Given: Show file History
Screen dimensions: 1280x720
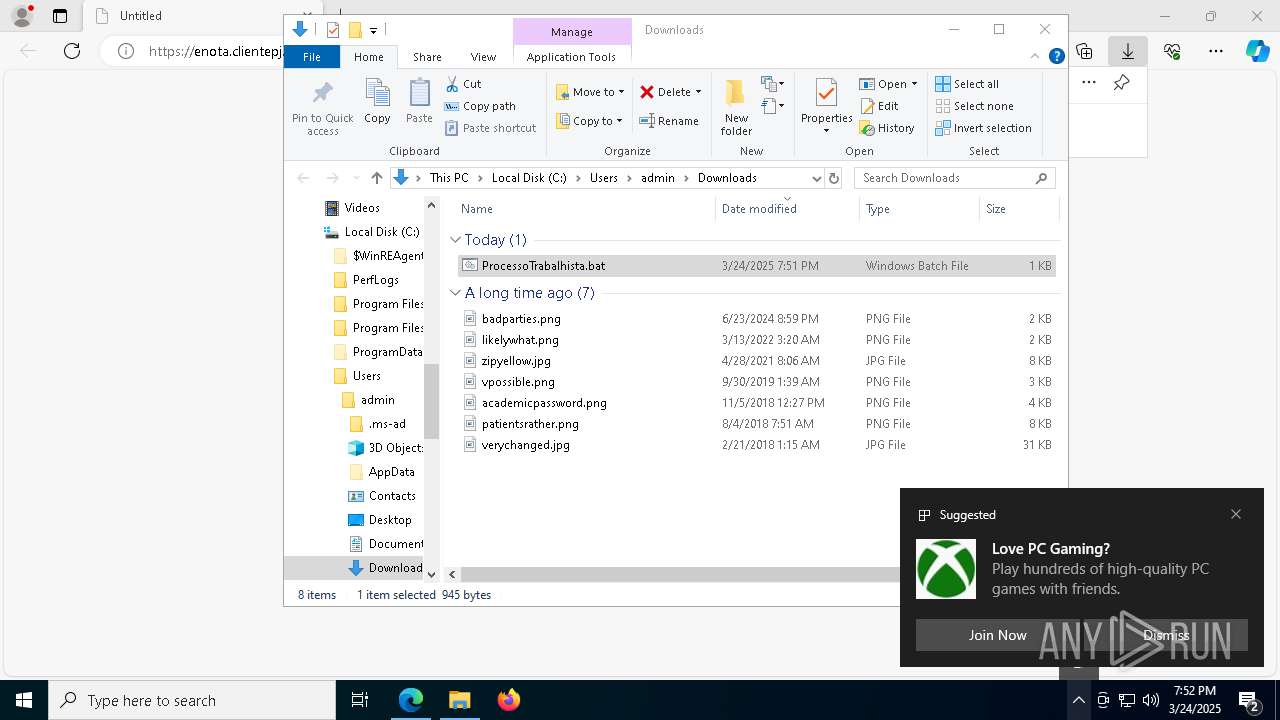Looking at the screenshot, I should 887,128.
